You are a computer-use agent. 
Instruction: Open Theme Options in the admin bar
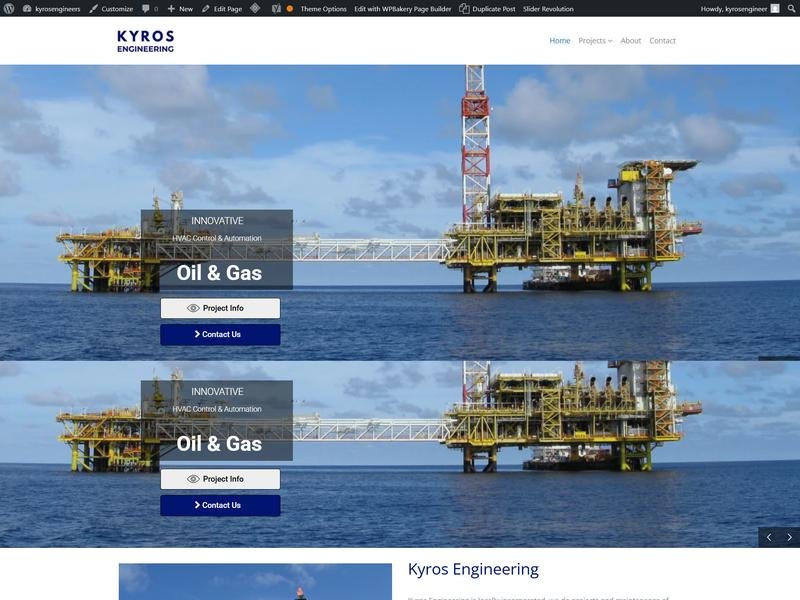point(323,9)
